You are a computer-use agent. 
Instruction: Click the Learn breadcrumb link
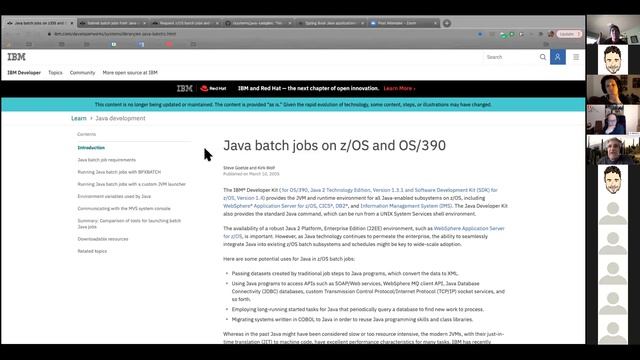[x=79, y=118]
